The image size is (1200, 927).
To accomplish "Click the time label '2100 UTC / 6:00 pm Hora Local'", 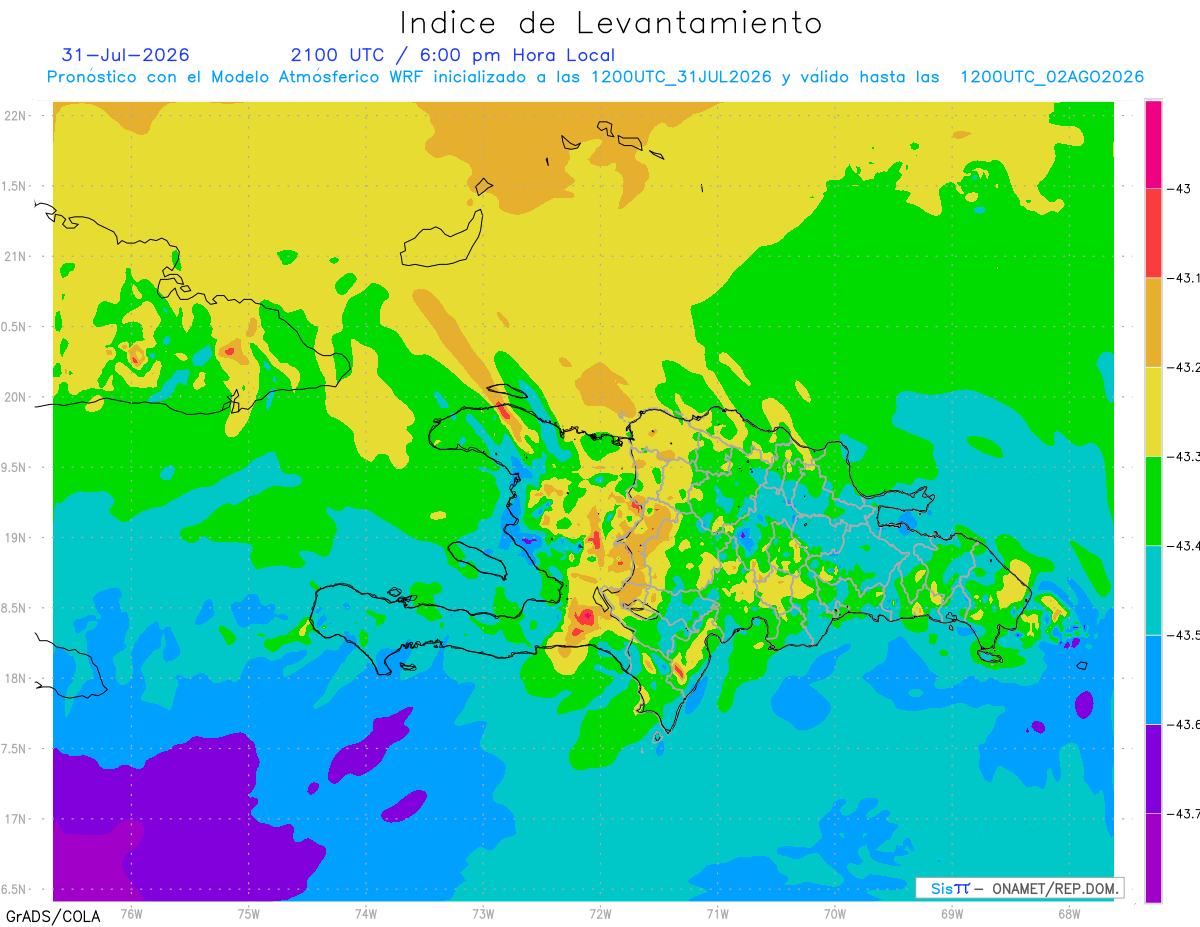I will pos(453,55).
